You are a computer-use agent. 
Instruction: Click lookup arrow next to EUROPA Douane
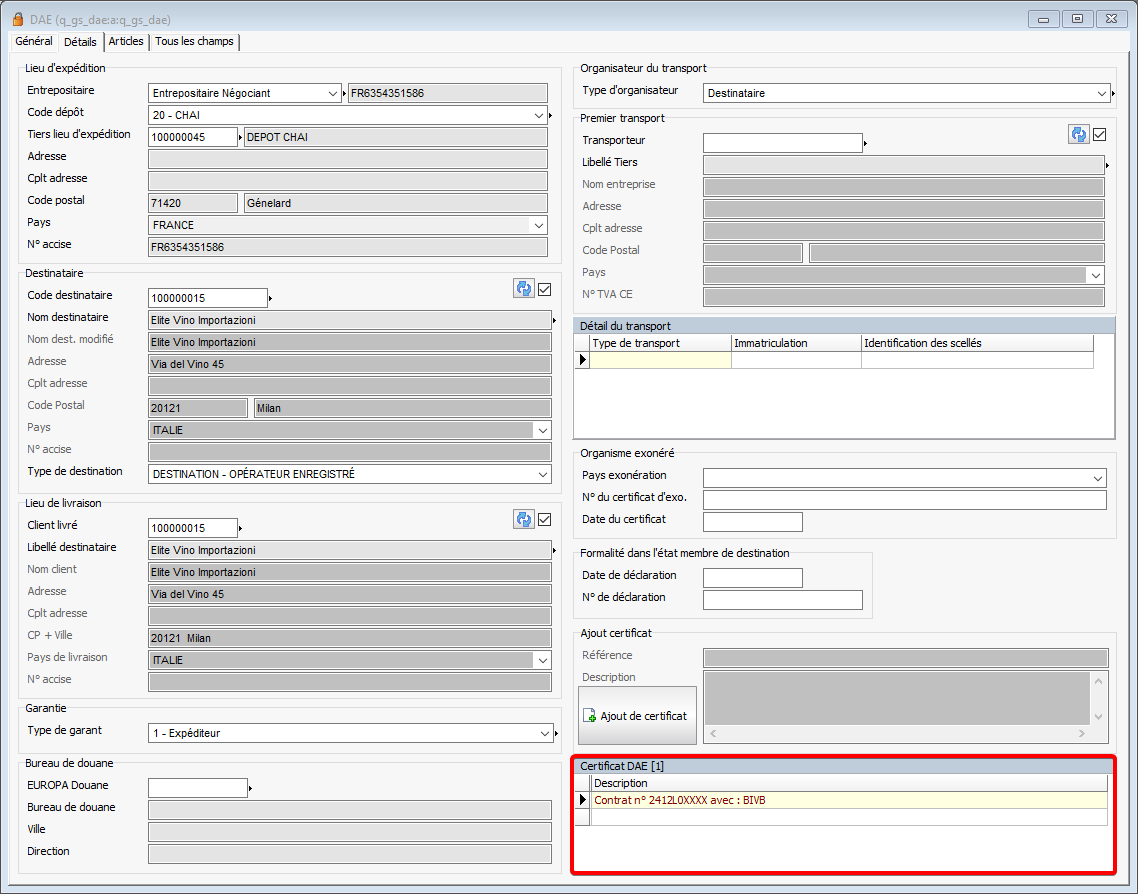click(251, 788)
